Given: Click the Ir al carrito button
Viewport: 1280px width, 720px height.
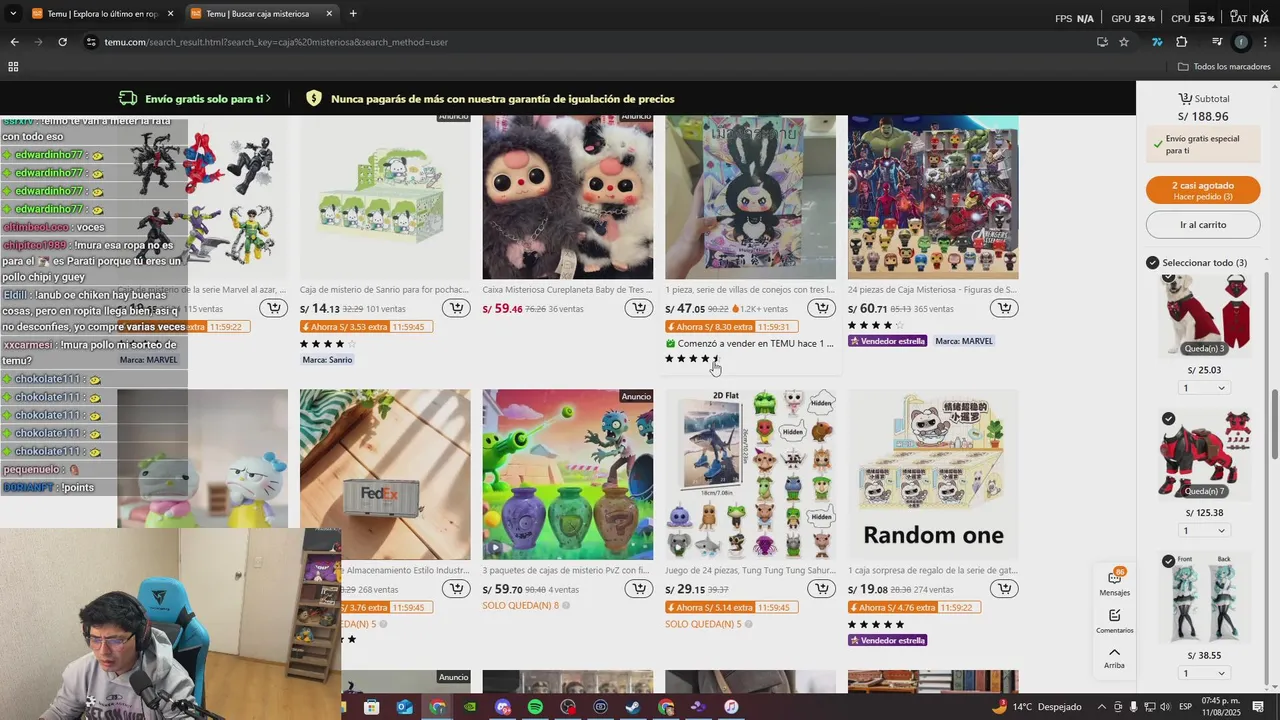Looking at the screenshot, I should pos(1203,225).
